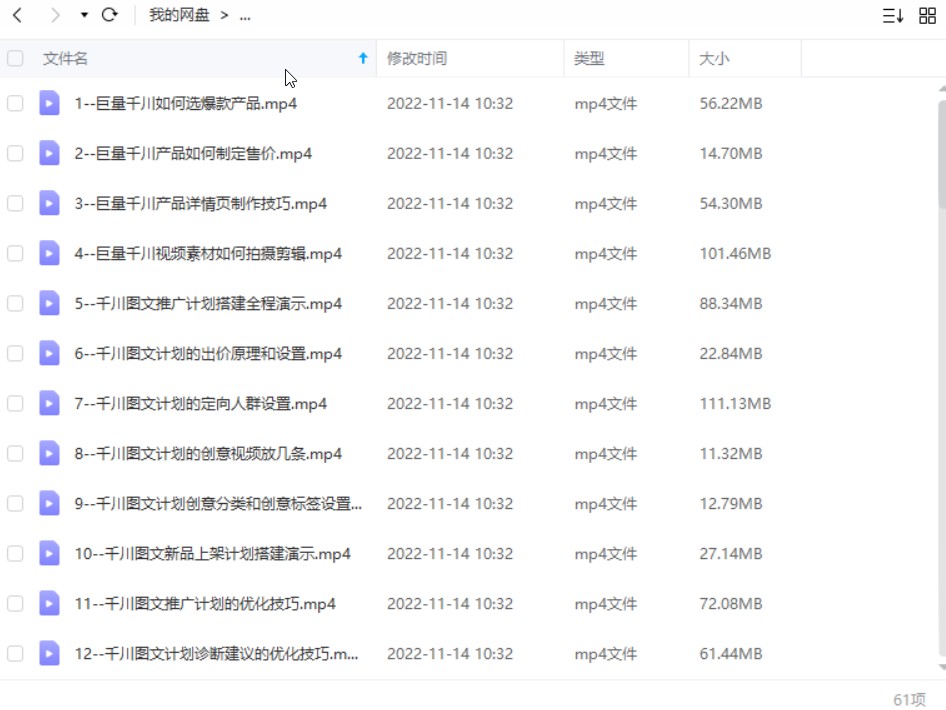Open the navigation history dropdown arrow
Screen dimensions: 946x710
84,15
